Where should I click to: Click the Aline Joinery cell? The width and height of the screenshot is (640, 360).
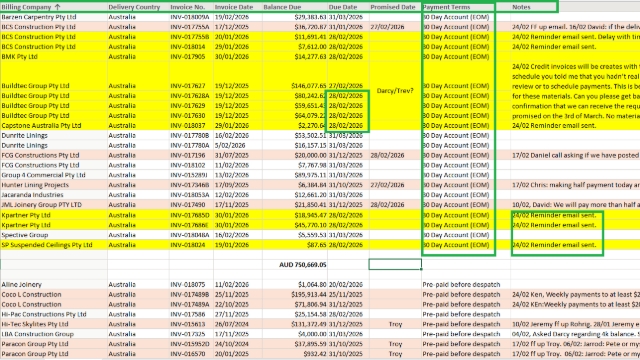53,284
